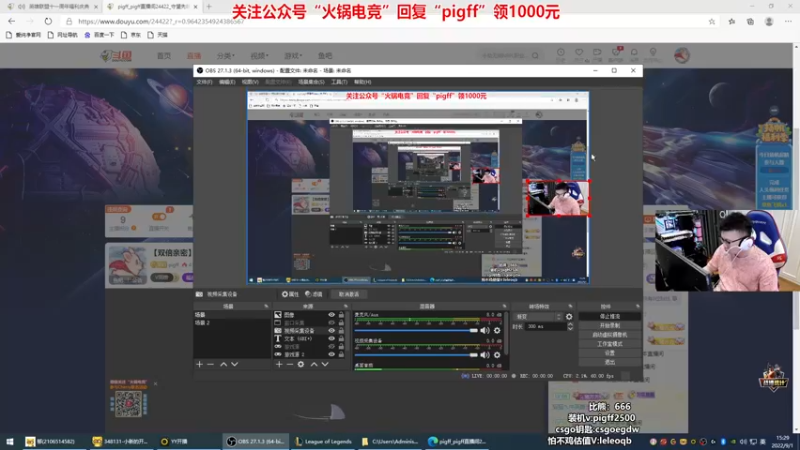Viewport: 800px width, 450px height.
Task: Open transition properties gear in scene transitions panel
Action: point(569,317)
